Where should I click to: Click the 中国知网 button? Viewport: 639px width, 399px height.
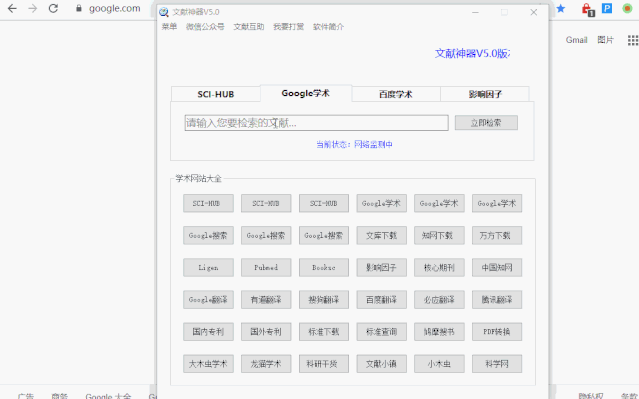pos(497,268)
